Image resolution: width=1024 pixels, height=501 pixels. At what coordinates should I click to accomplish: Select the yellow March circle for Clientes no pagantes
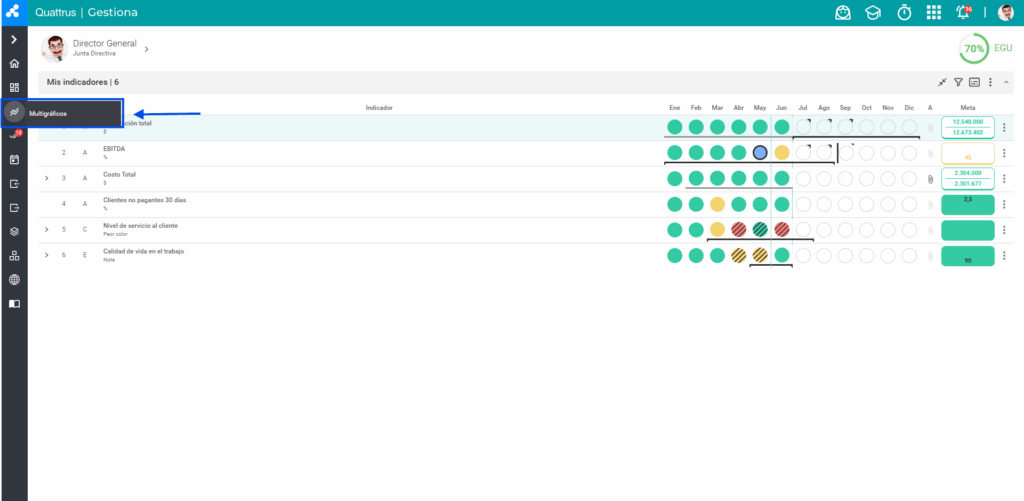click(717, 204)
